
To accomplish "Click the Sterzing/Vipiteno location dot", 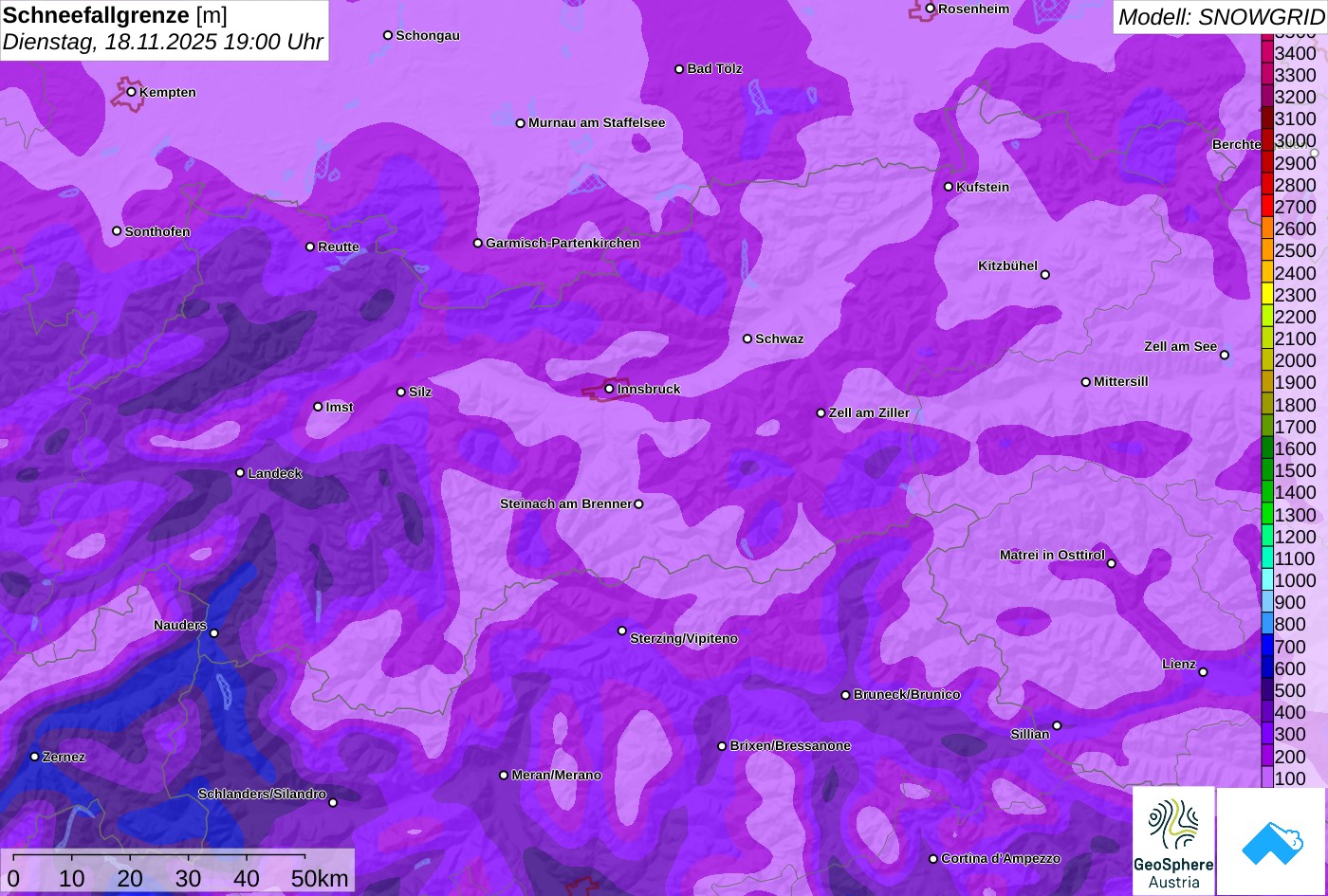I will (622, 631).
